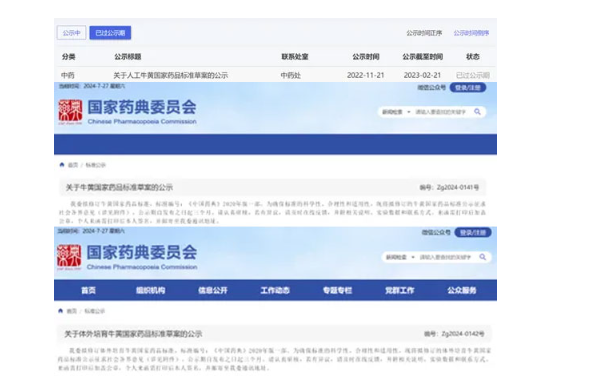Open the 专题专栏 menu item

pyautogui.click(x=337, y=291)
